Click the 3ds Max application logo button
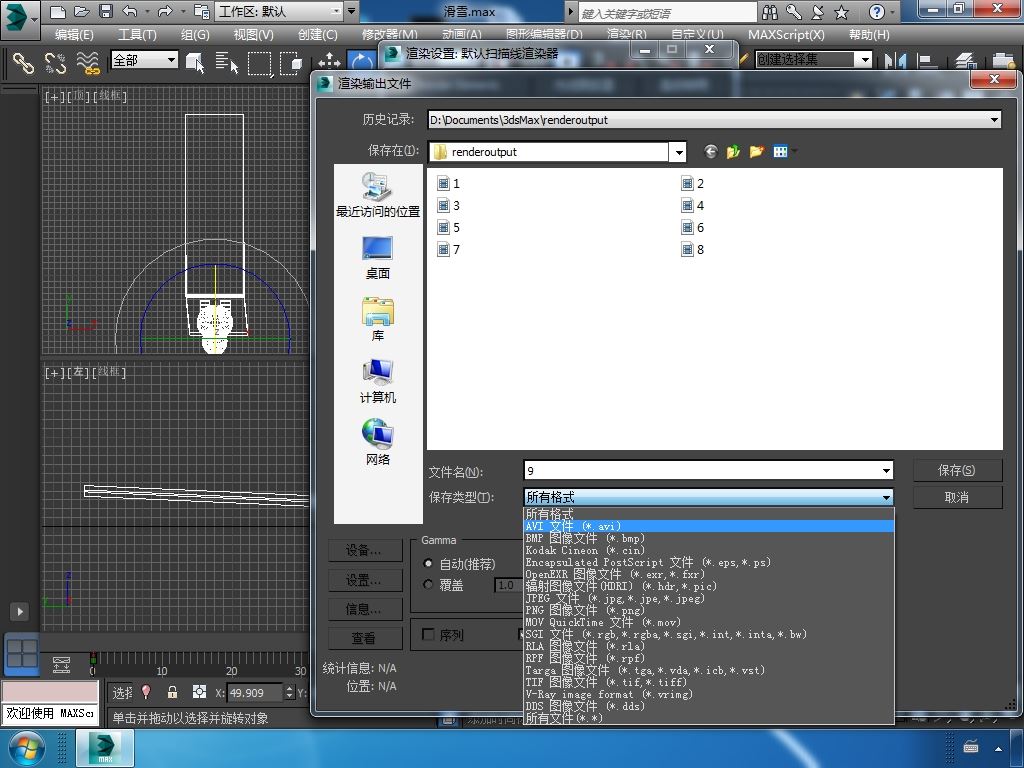Viewport: 1024px width, 768px height. coord(18,18)
